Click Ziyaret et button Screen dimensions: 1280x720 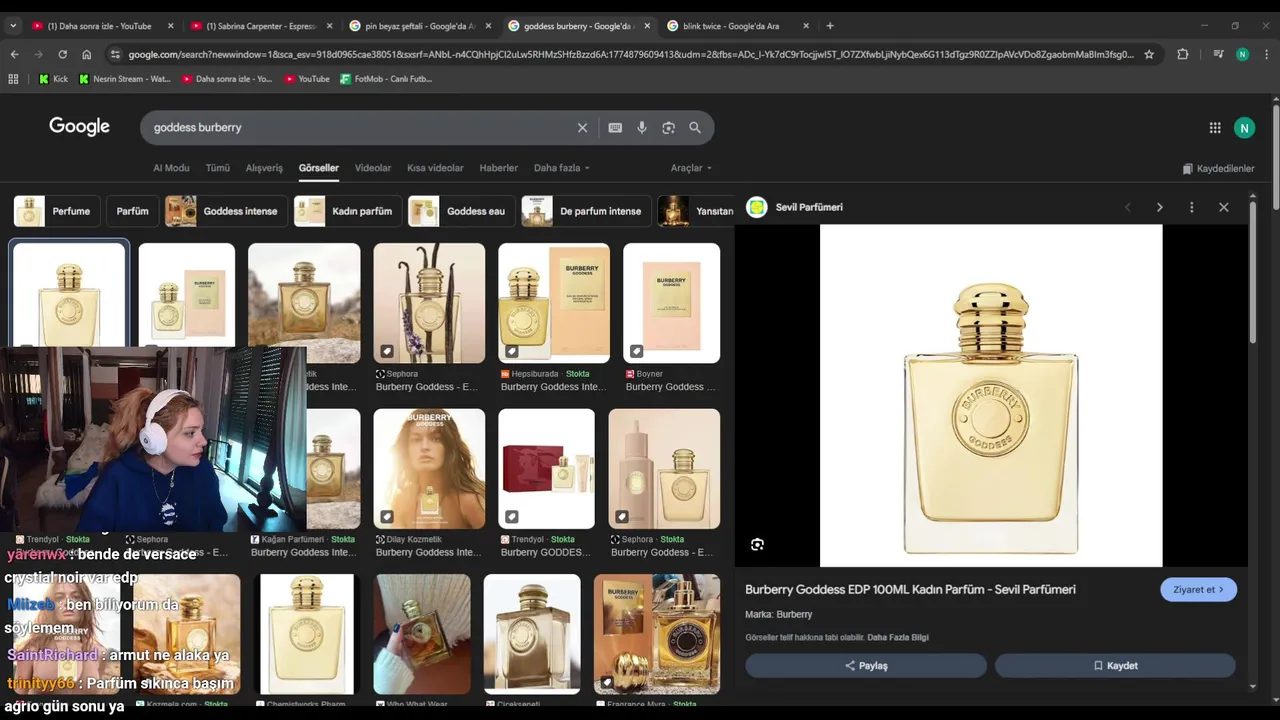pyautogui.click(x=1198, y=590)
